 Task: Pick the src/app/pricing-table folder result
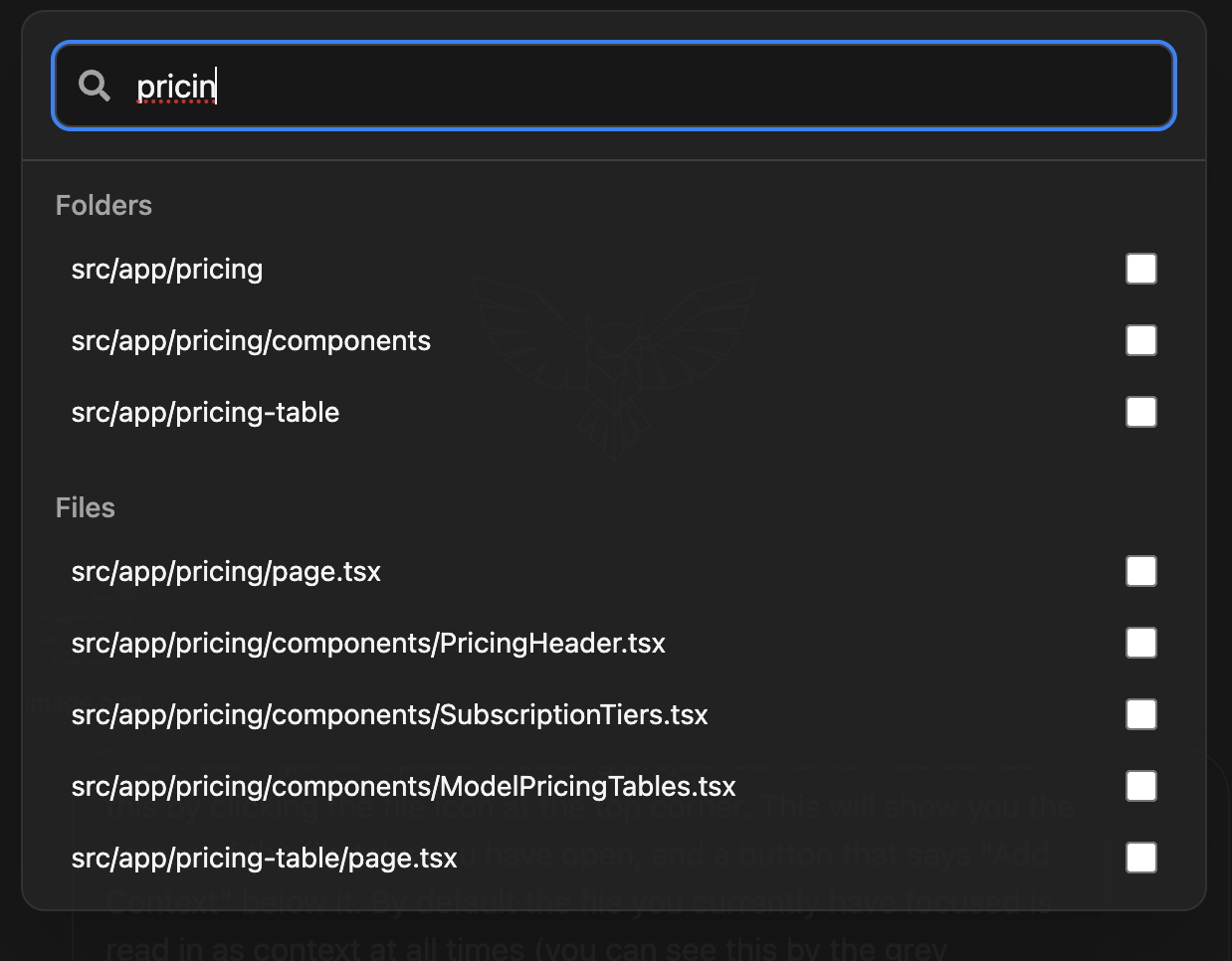click(205, 413)
